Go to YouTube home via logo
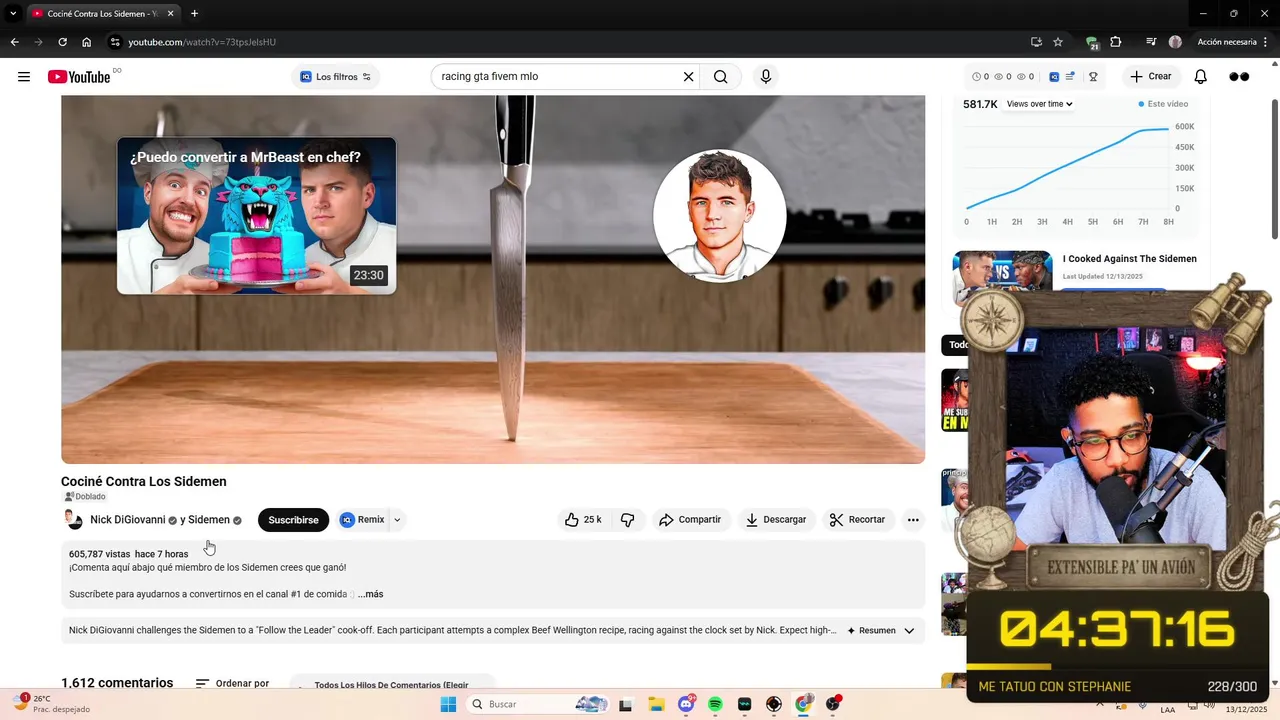Viewport: 1280px width, 720px height. pos(79,77)
